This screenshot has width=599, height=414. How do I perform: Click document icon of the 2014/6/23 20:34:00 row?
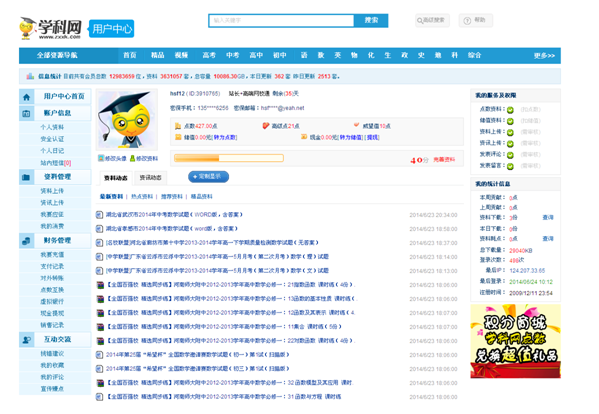tap(99, 215)
